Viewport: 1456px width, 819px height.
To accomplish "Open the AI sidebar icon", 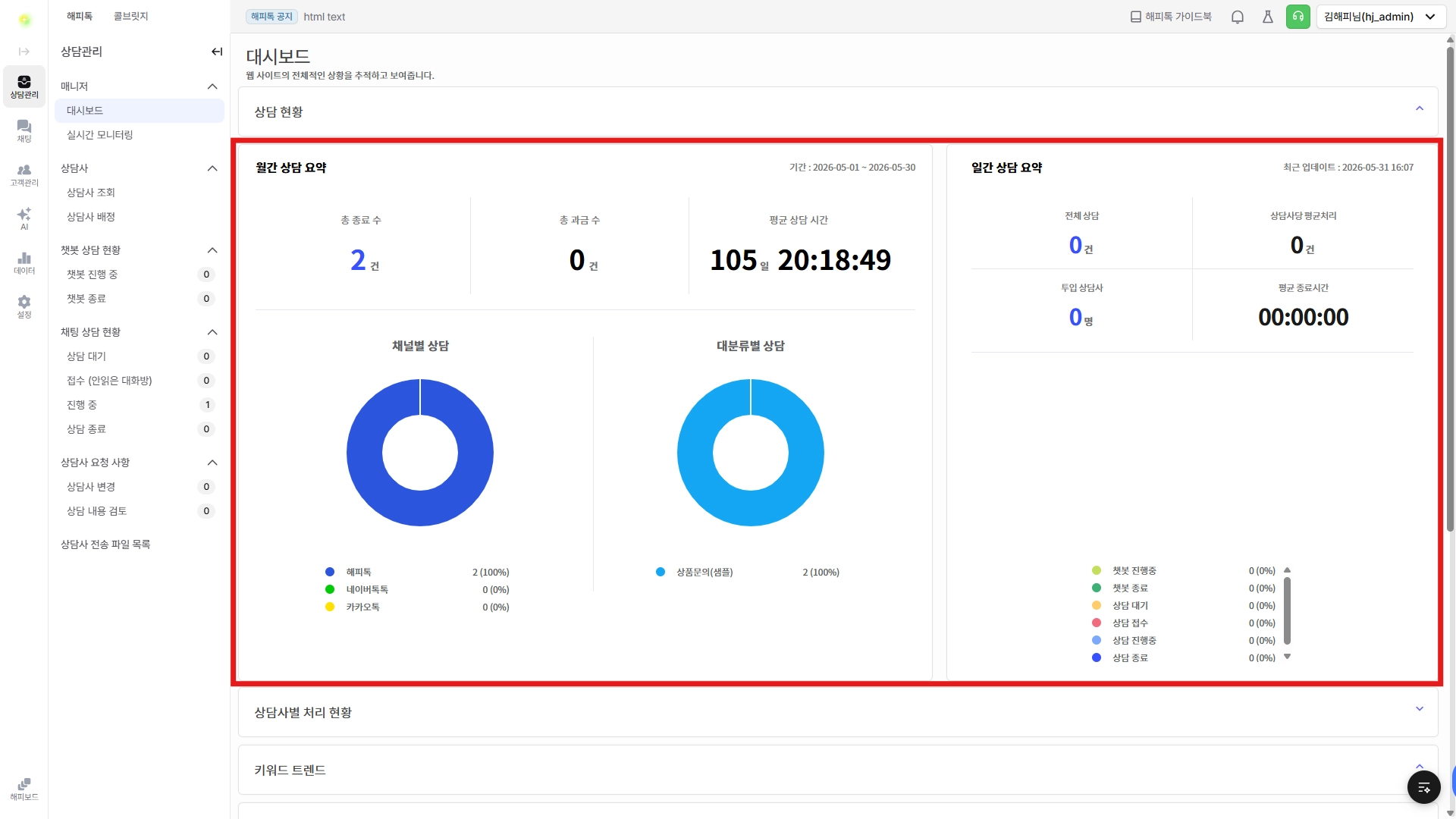I will (x=24, y=218).
